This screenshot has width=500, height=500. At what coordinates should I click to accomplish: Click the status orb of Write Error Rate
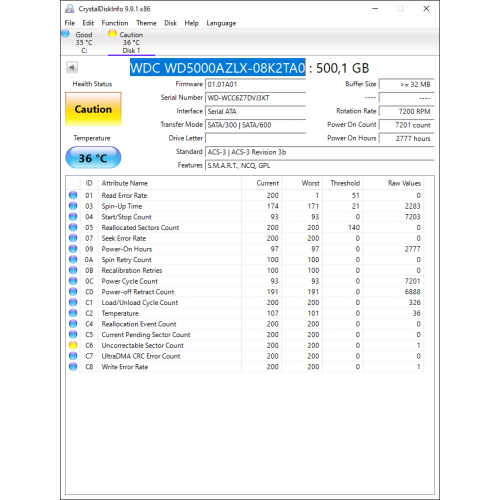73,367
